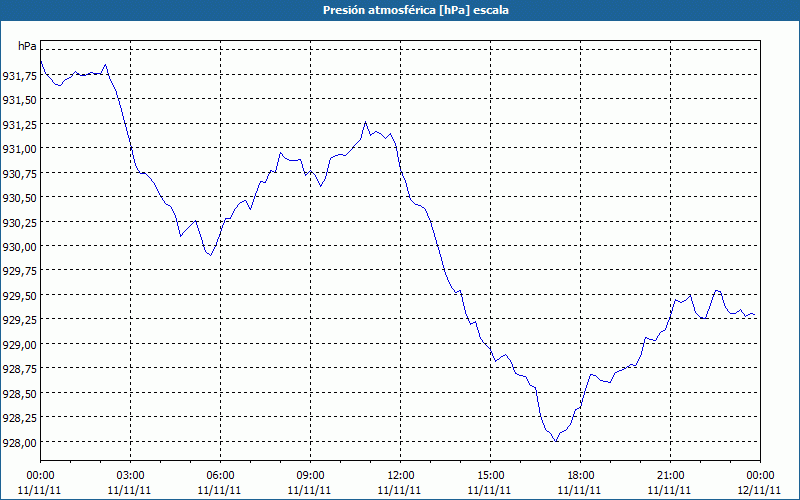The width and height of the screenshot is (800, 500).
Task: Select the 928,50 y-axis value
Action: 19,394
